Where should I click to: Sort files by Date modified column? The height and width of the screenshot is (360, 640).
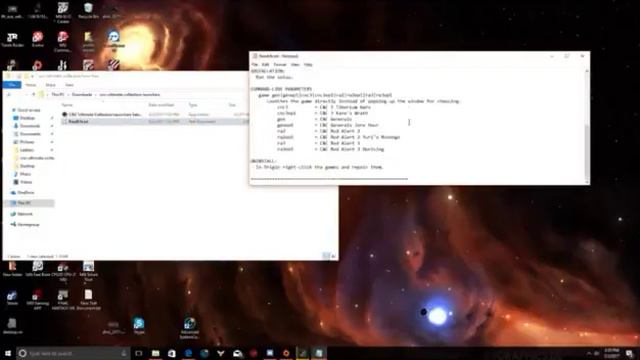click(x=161, y=105)
